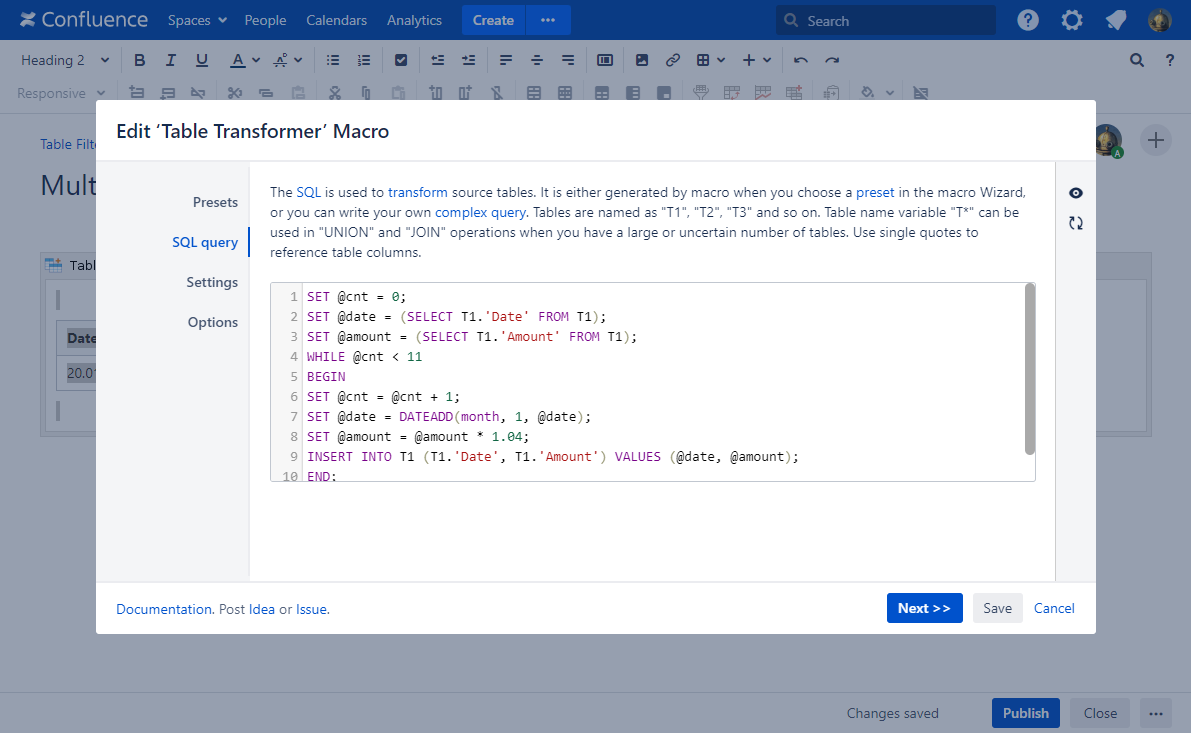Cut the table row

click(x=235, y=93)
